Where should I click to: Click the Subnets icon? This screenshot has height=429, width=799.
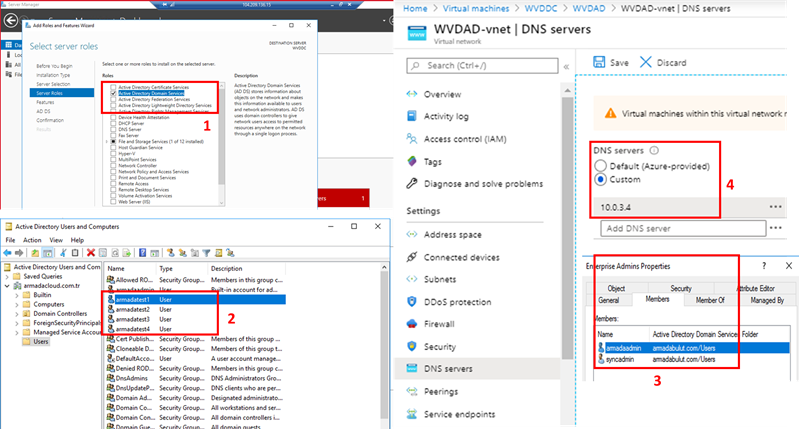[x=412, y=279]
